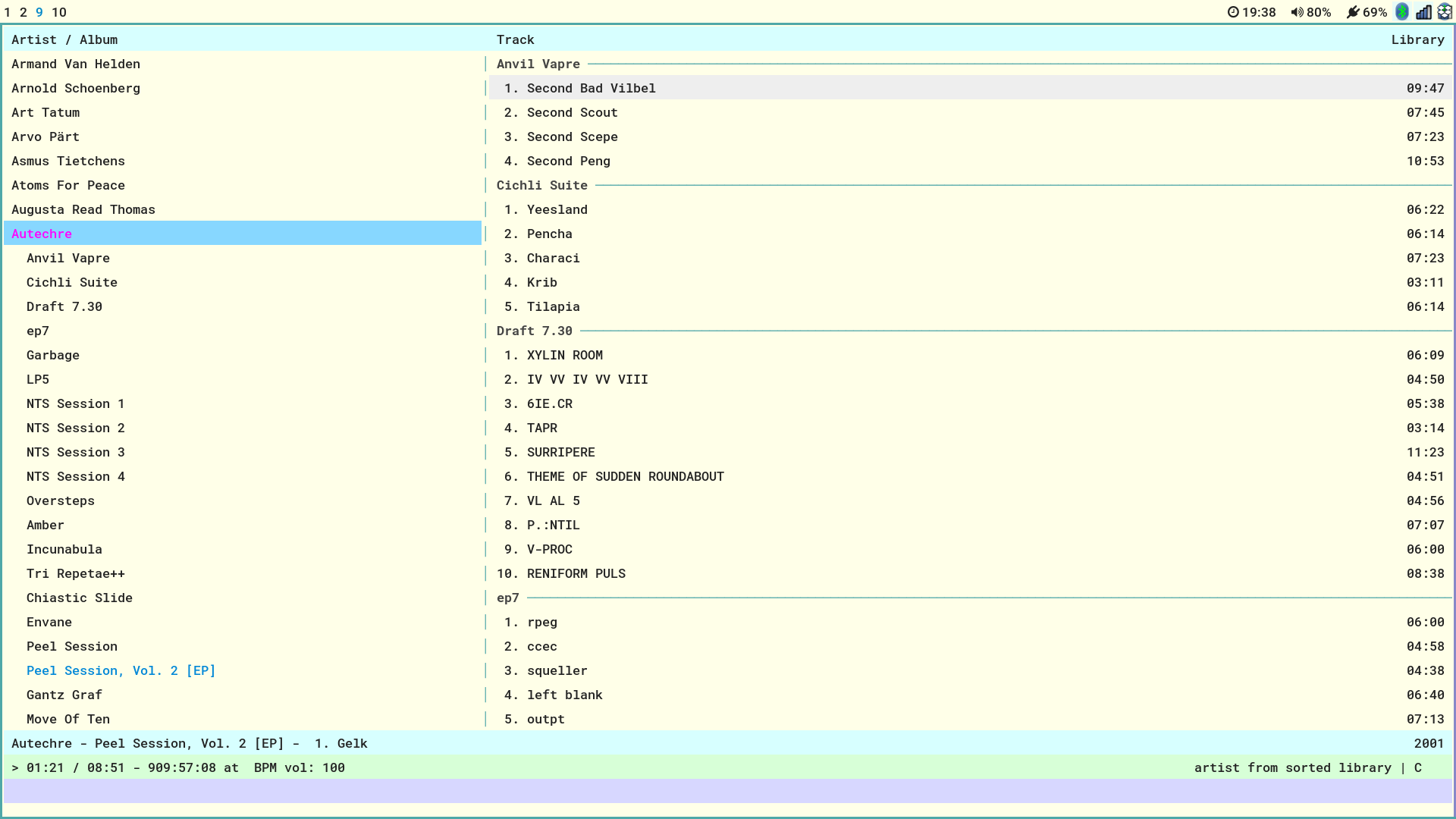This screenshot has width=1456, height=819.
Task: Select track THEME OF SUDDEN ROUNDABOUT
Action: tap(626, 476)
